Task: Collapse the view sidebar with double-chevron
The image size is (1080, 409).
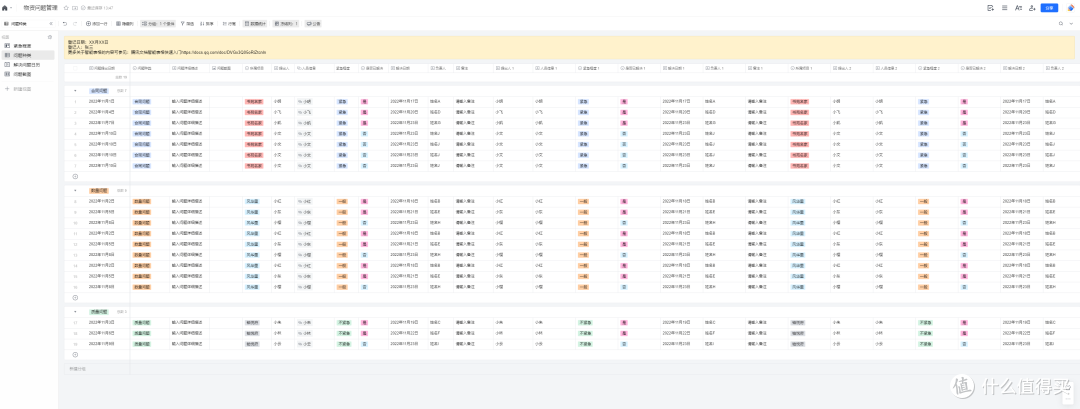Action: 51,23
